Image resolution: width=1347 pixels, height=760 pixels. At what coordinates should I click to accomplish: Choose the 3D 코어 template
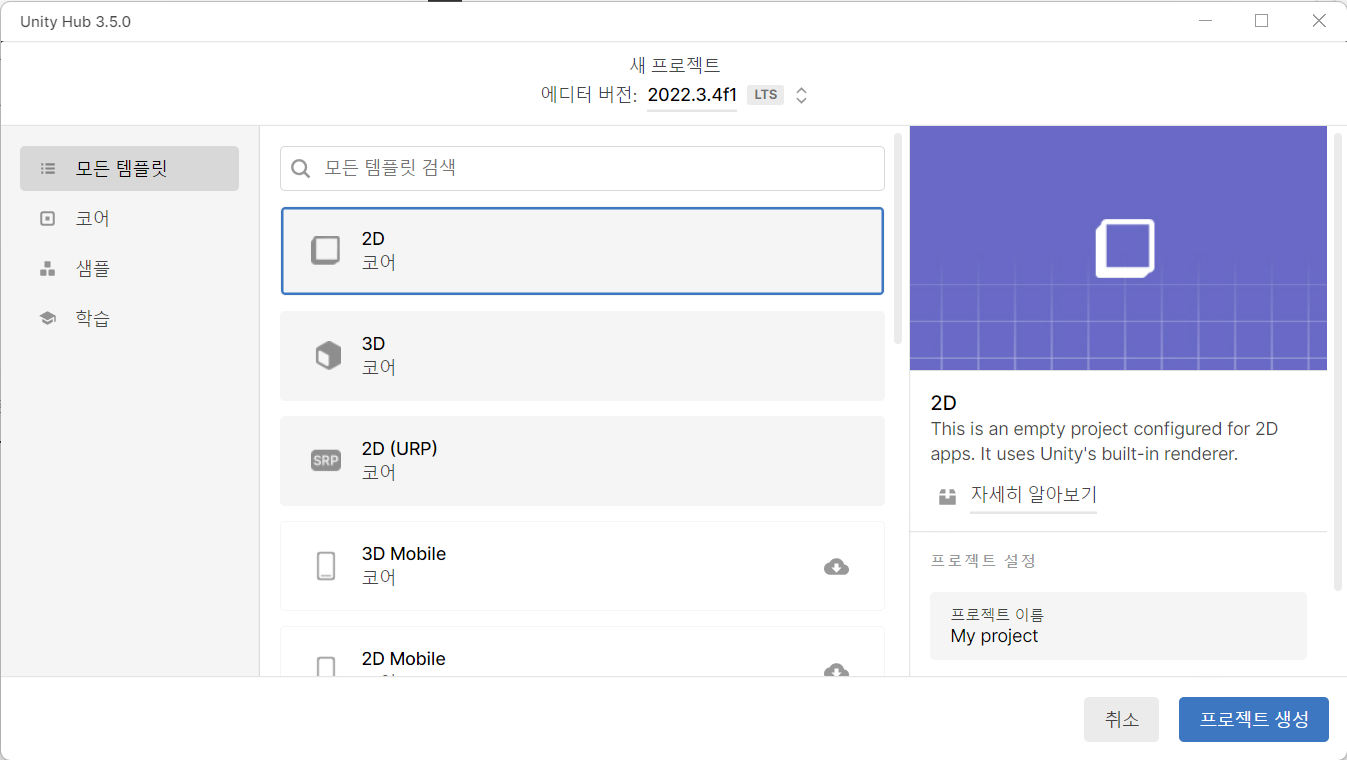coord(582,356)
